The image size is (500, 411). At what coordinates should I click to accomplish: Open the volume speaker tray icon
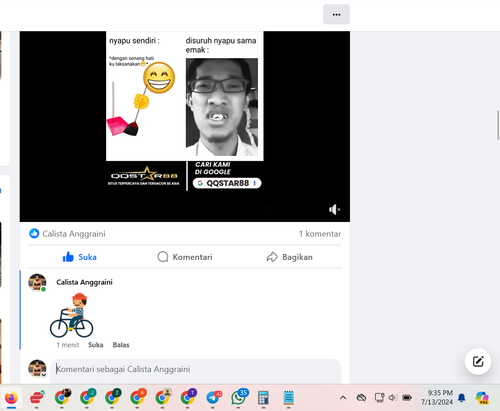coord(392,398)
